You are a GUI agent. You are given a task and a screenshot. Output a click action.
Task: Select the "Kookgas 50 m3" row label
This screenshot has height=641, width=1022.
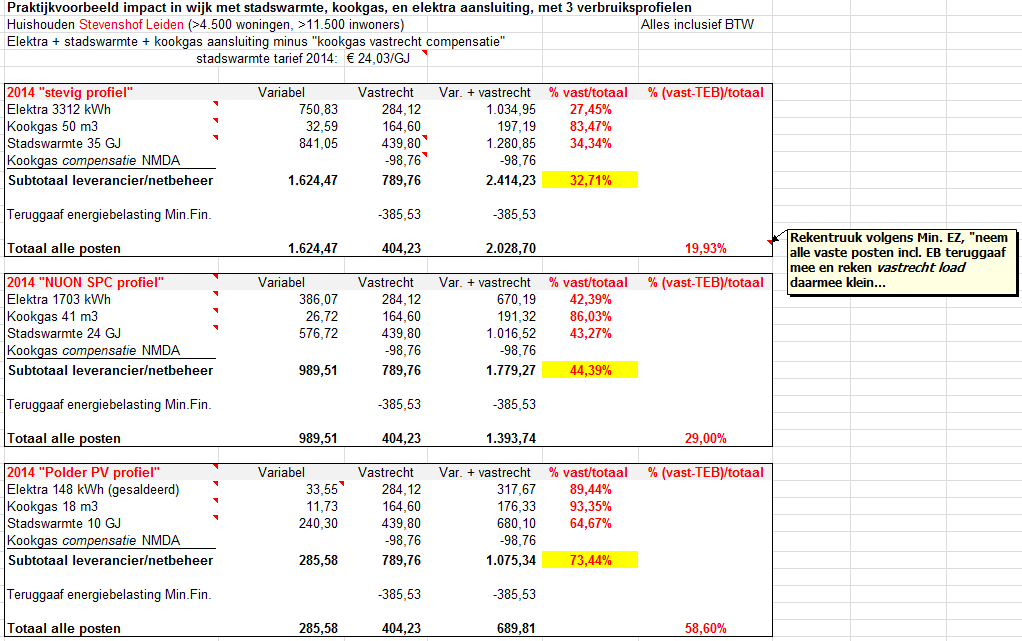[52, 127]
